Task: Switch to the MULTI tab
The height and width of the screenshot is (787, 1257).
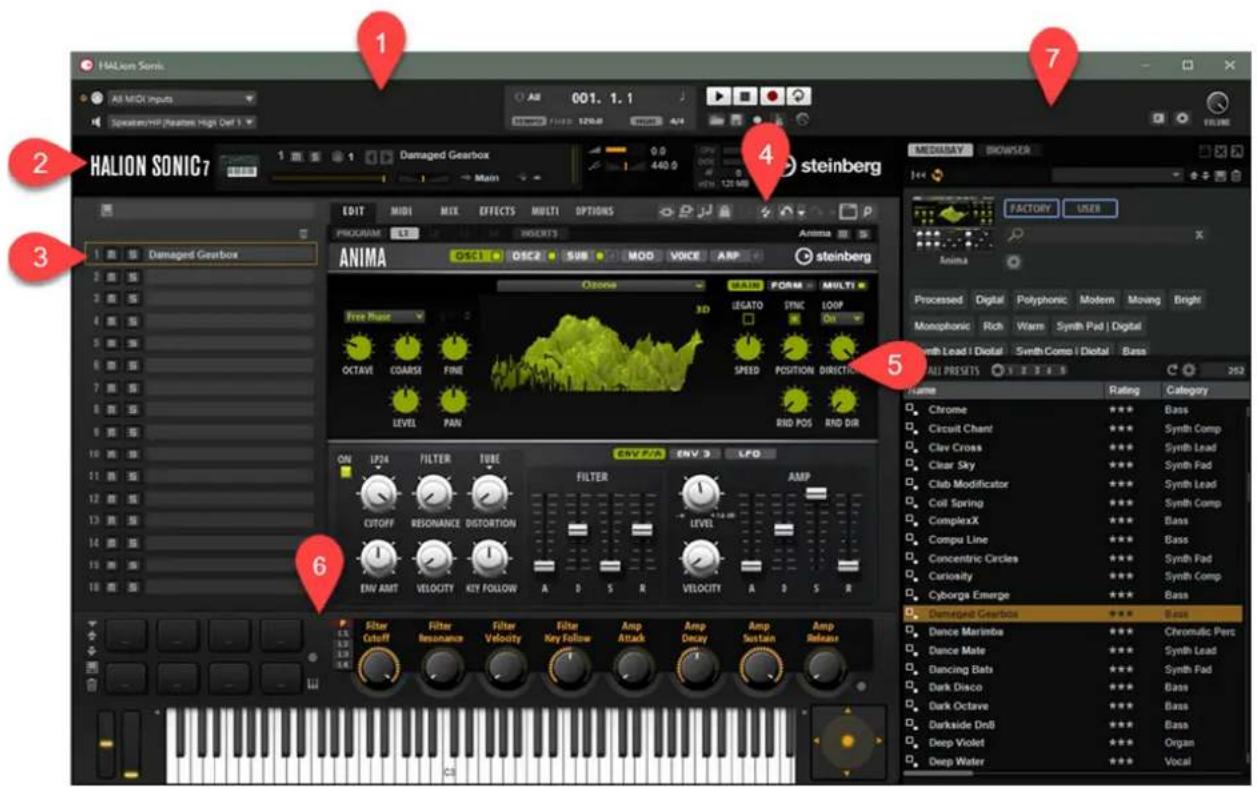Action: tap(545, 212)
